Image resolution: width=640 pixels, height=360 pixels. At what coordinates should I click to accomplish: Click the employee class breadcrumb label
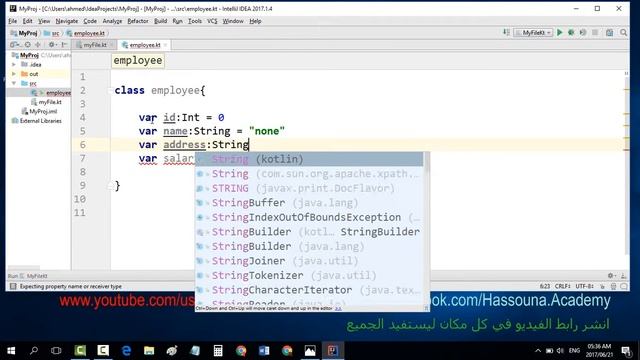click(138, 60)
